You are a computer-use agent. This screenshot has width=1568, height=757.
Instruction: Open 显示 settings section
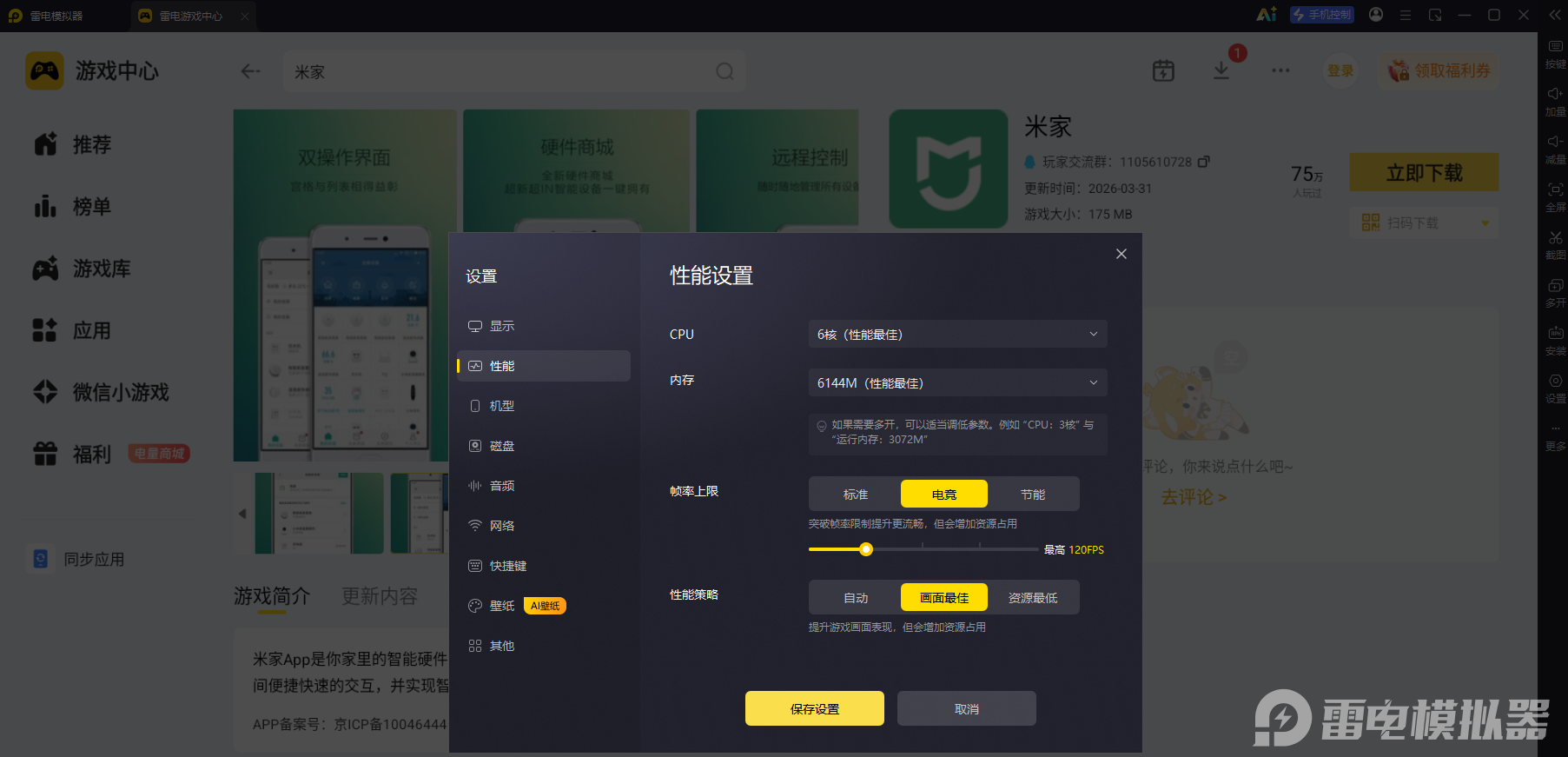[x=544, y=326]
